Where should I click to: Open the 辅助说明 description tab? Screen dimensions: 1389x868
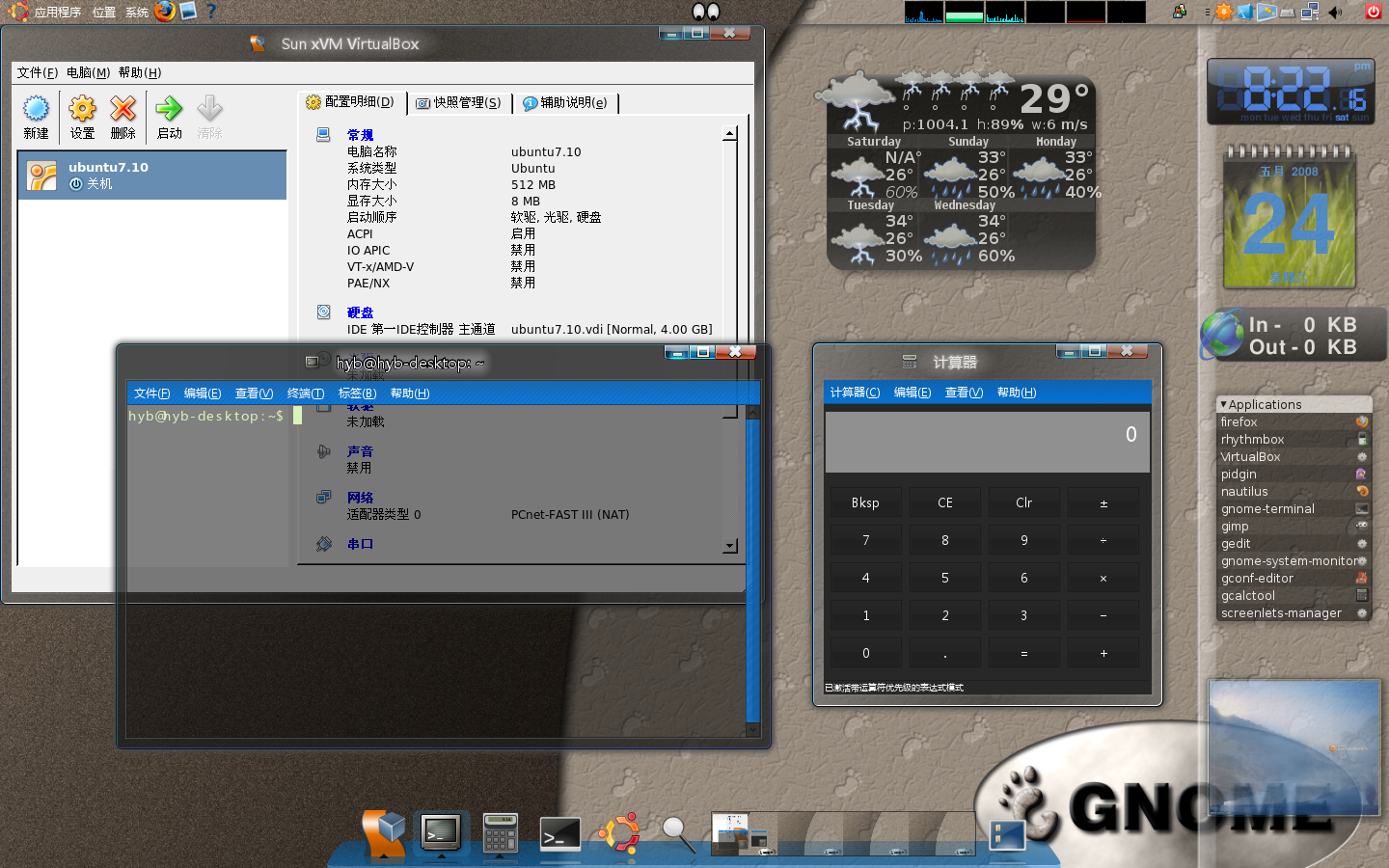565,103
